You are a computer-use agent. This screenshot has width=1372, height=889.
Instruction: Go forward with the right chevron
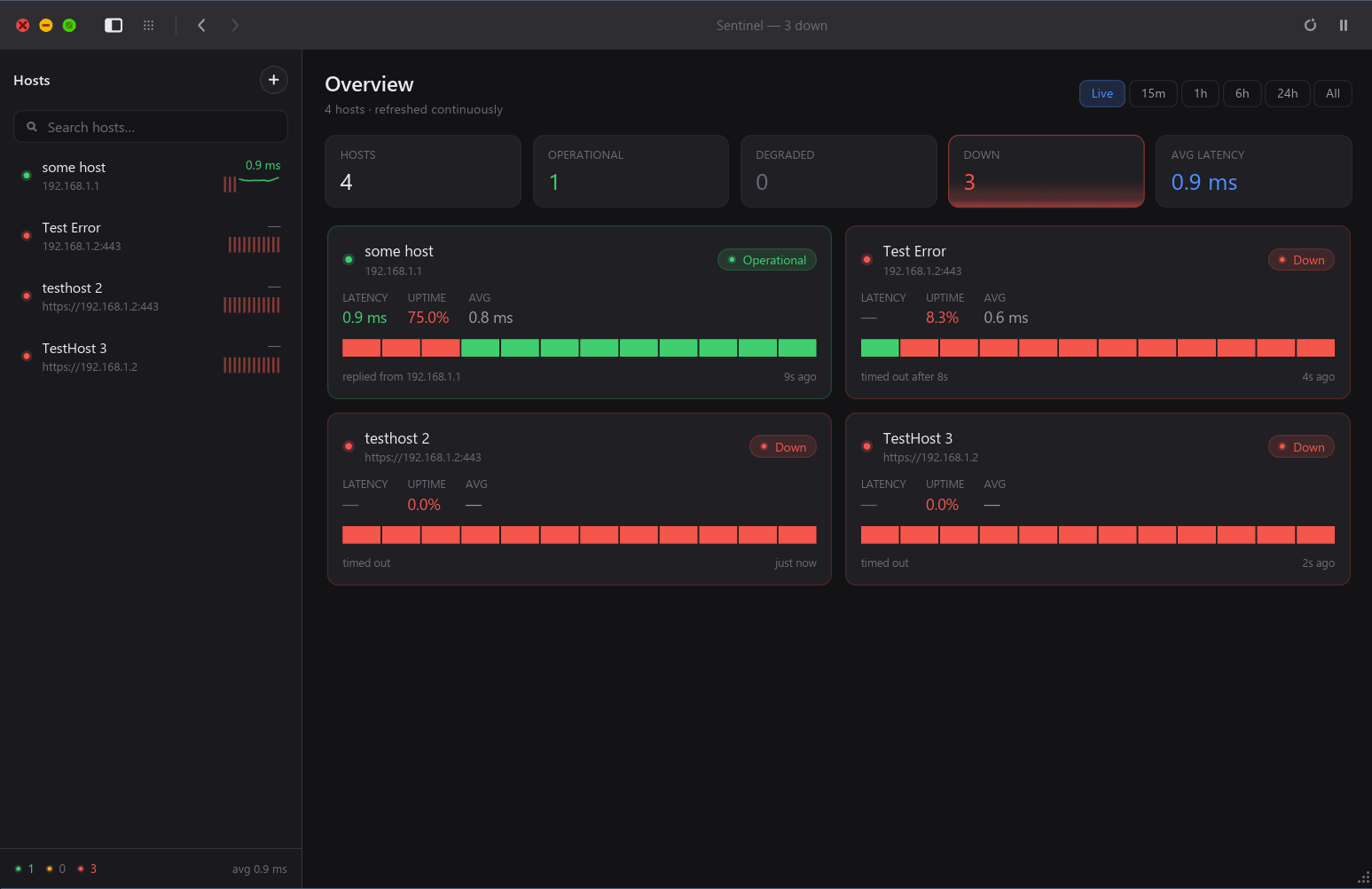(235, 25)
